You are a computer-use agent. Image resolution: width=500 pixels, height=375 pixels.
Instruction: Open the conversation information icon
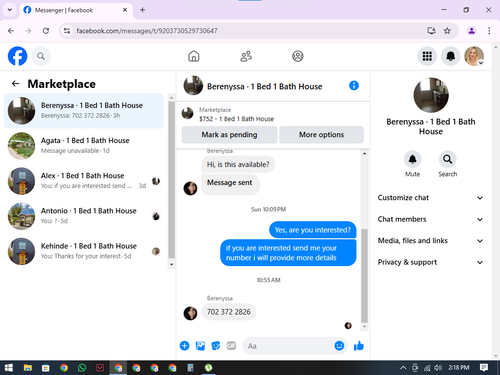pyautogui.click(x=354, y=86)
